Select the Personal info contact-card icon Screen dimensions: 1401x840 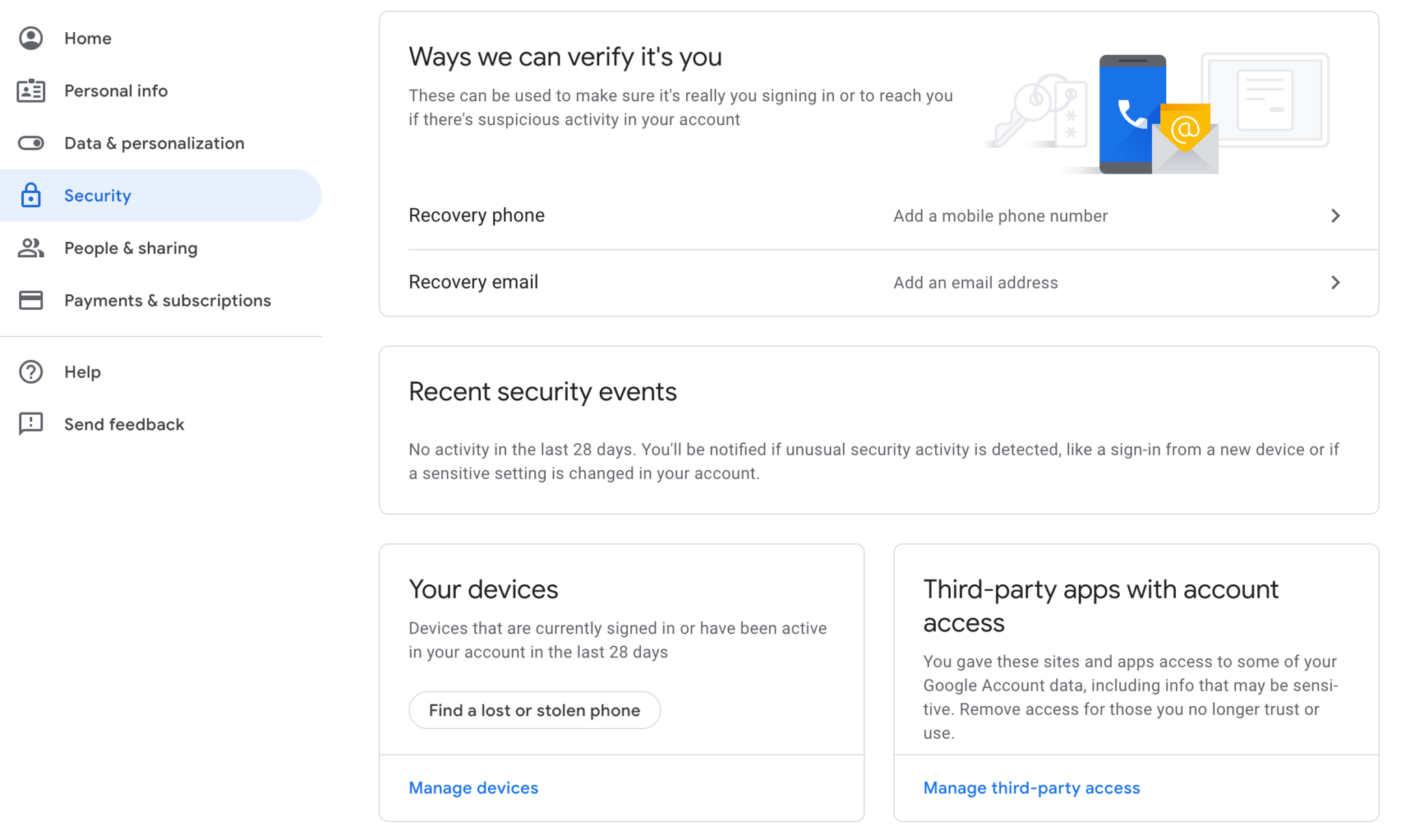(x=31, y=90)
